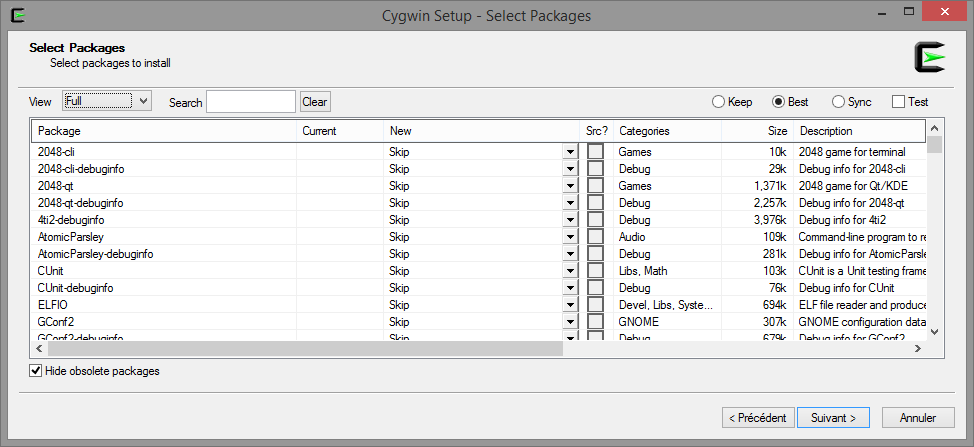Open New version dropdown for 2048-cli
Image resolution: width=974 pixels, height=447 pixels.
(570, 151)
